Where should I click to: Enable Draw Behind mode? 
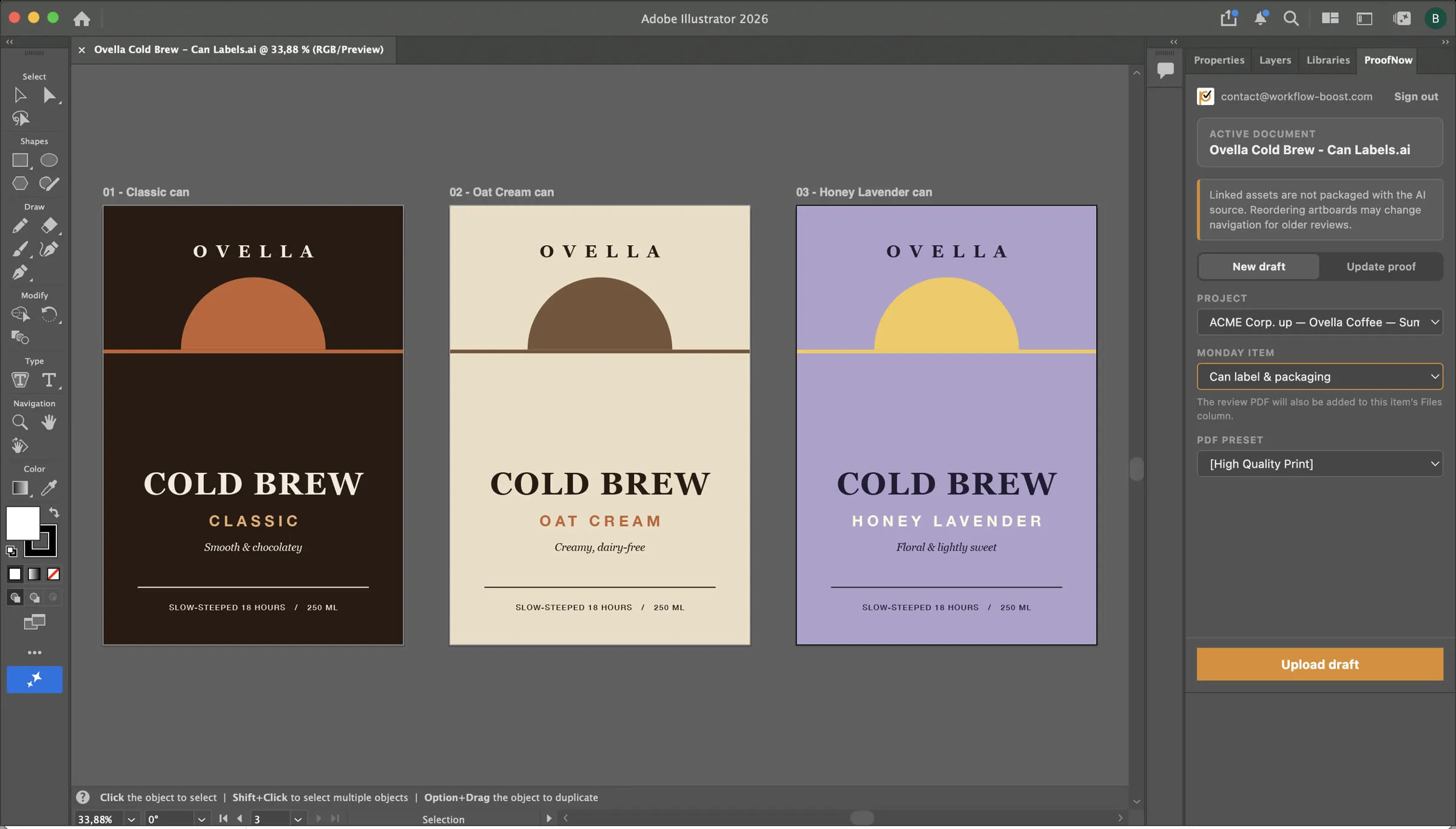(x=35, y=598)
